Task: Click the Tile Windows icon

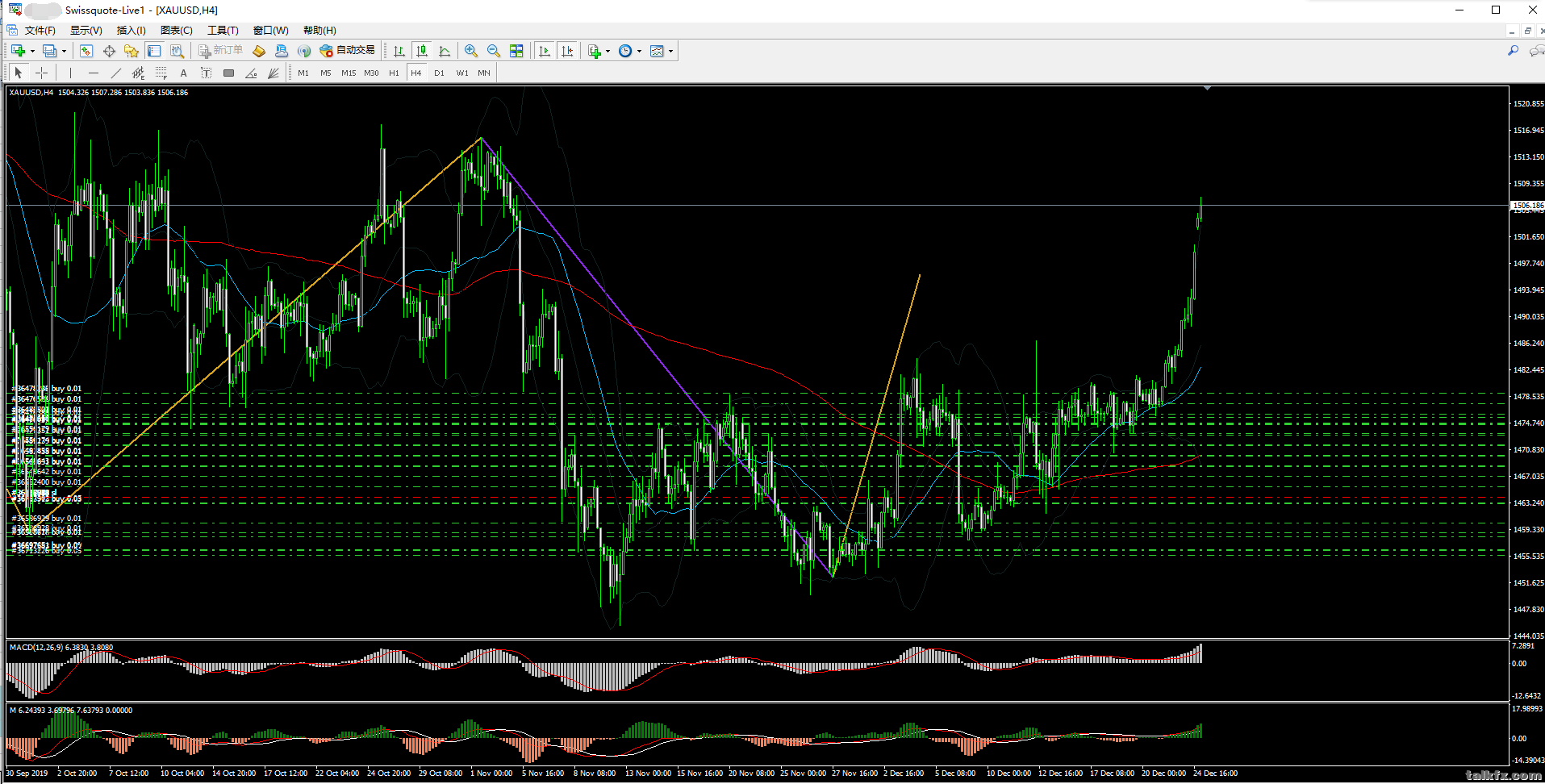Action: [516, 51]
